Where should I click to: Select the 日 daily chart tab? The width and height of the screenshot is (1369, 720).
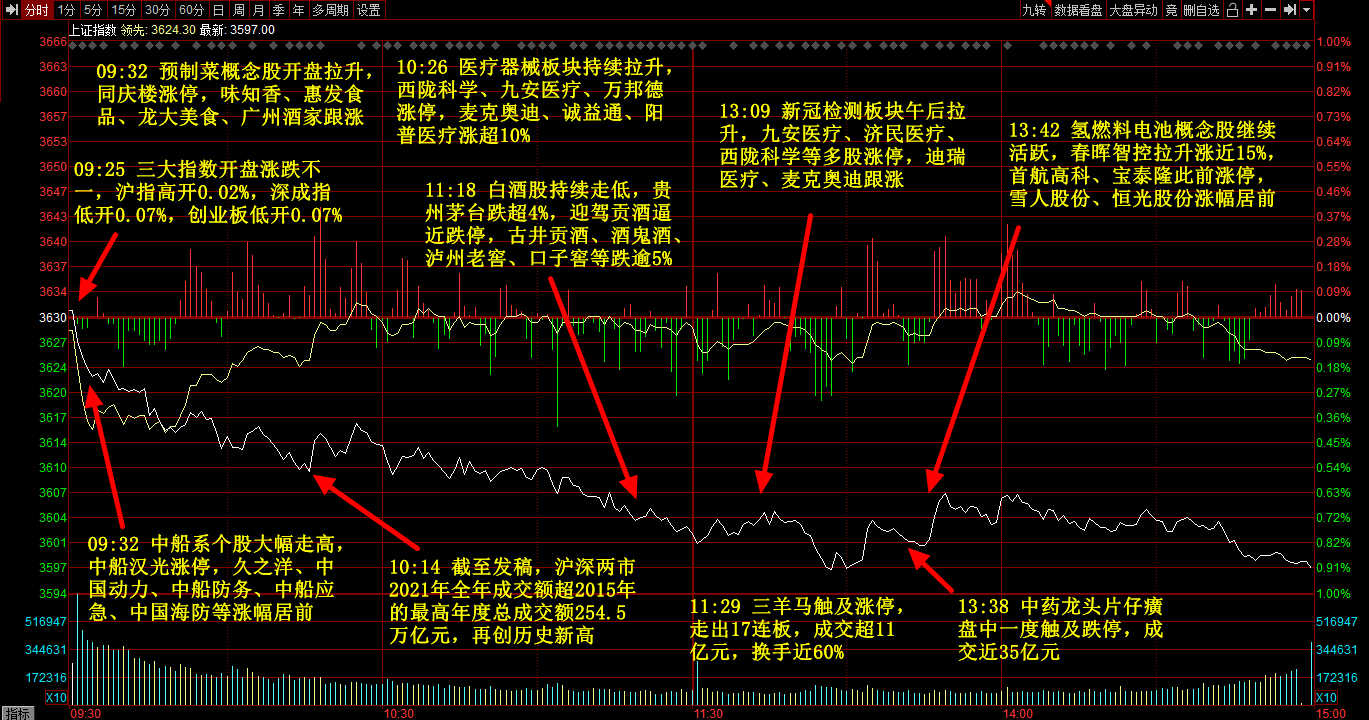pos(218,10)
